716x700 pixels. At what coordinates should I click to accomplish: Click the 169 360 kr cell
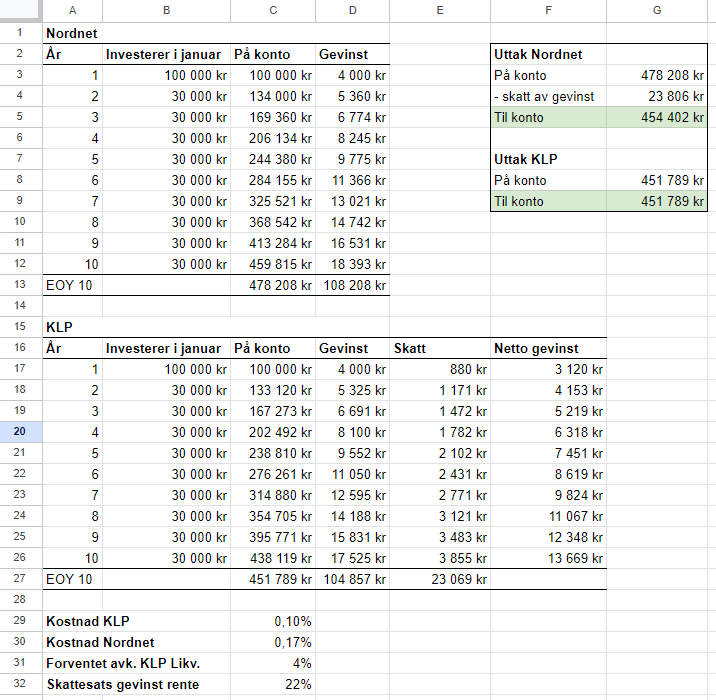click(273, 117)
